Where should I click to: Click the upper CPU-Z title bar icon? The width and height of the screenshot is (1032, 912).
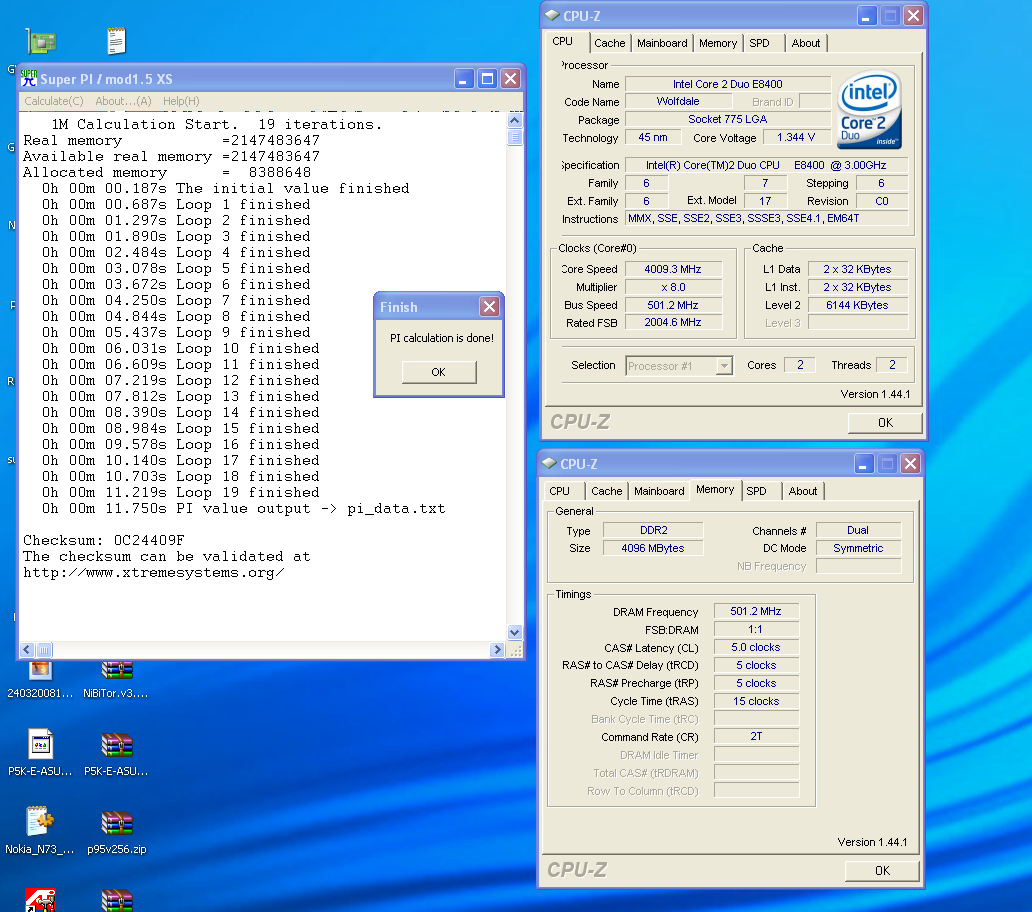(x=552, y=15)
